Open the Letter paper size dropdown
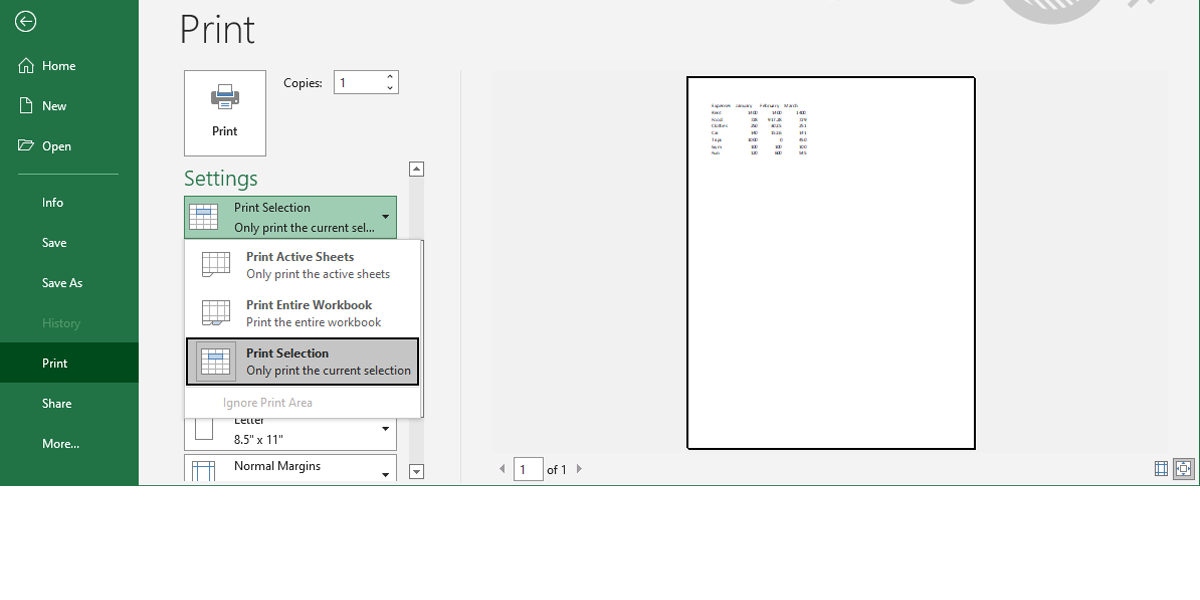The width and height of the screenshot is (1200, 600). pyautogui.click(x=290, y=433)
